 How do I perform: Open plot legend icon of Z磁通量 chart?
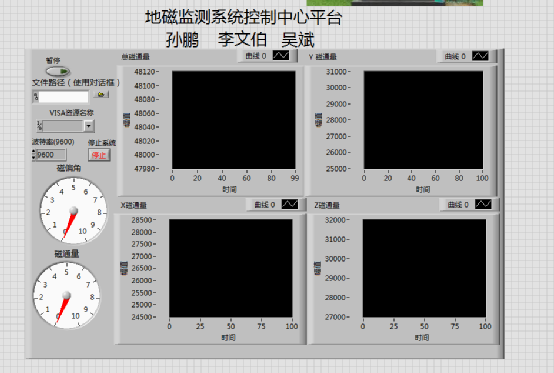pyautogui.click(x=483, y=204)
